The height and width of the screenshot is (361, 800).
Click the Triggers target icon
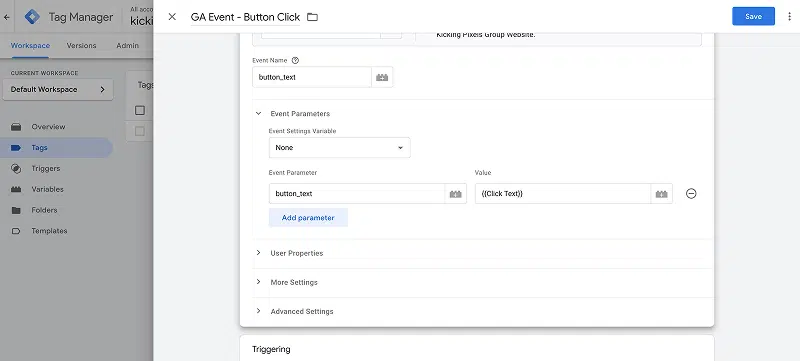[16, 168]
